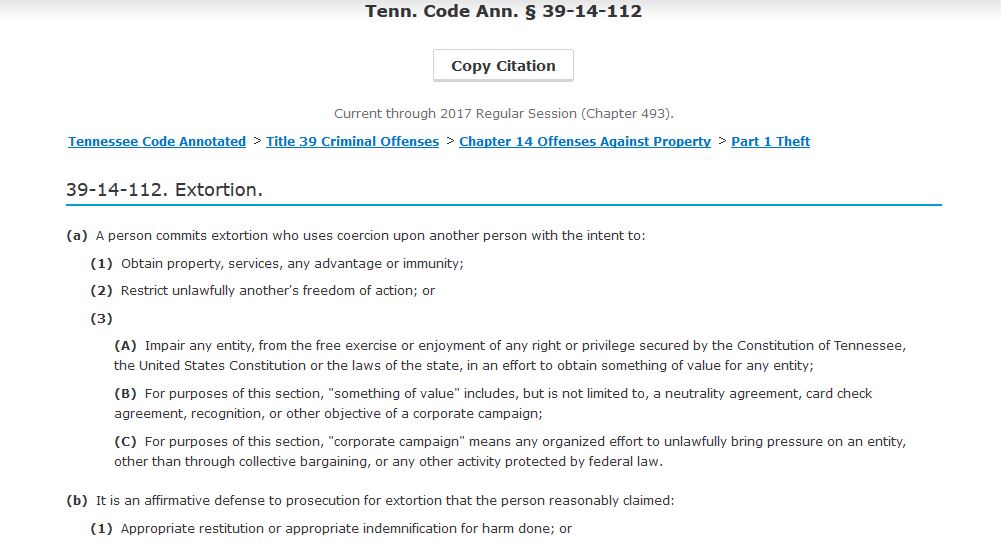Click the Copy Citation button
The height and width of the screenshot is (545, 1001).
(503, 66)
